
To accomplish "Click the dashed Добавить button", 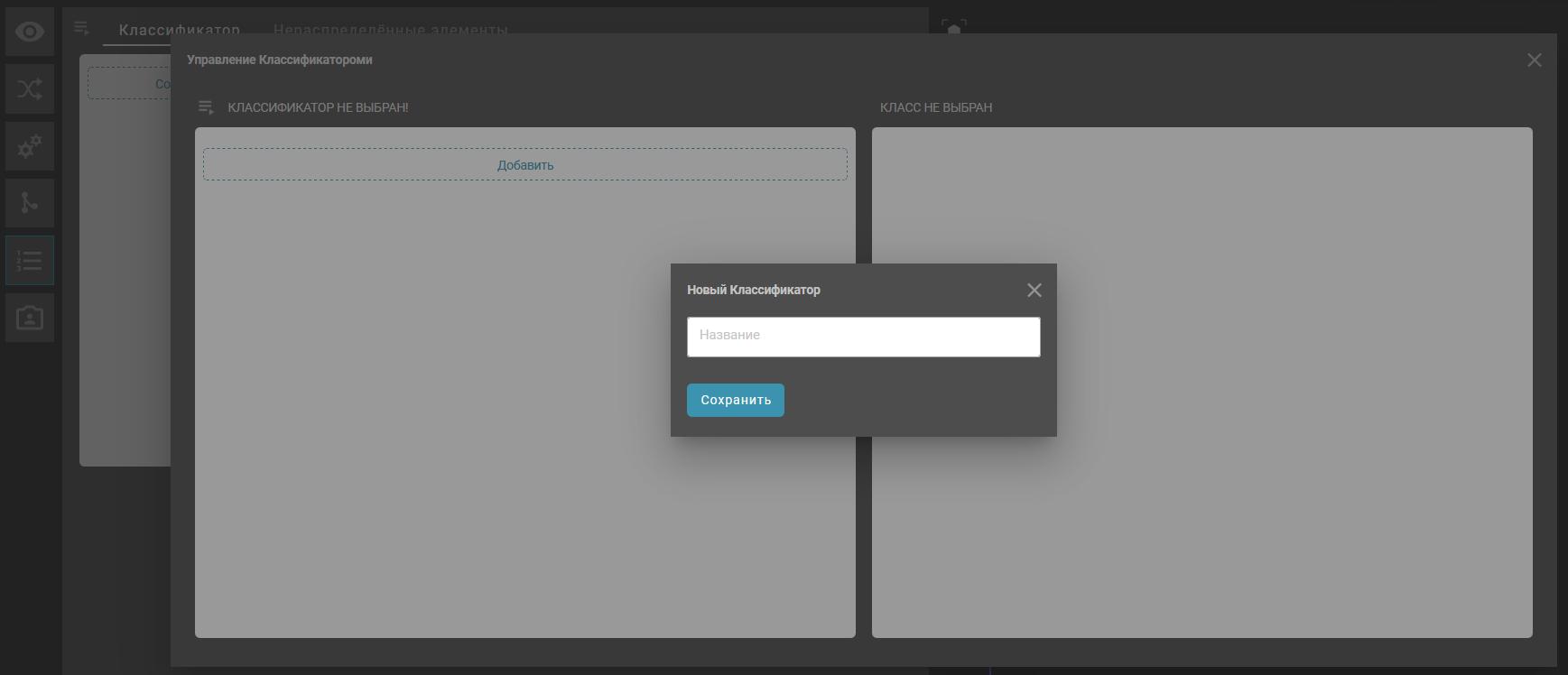I will pos(524,165).
